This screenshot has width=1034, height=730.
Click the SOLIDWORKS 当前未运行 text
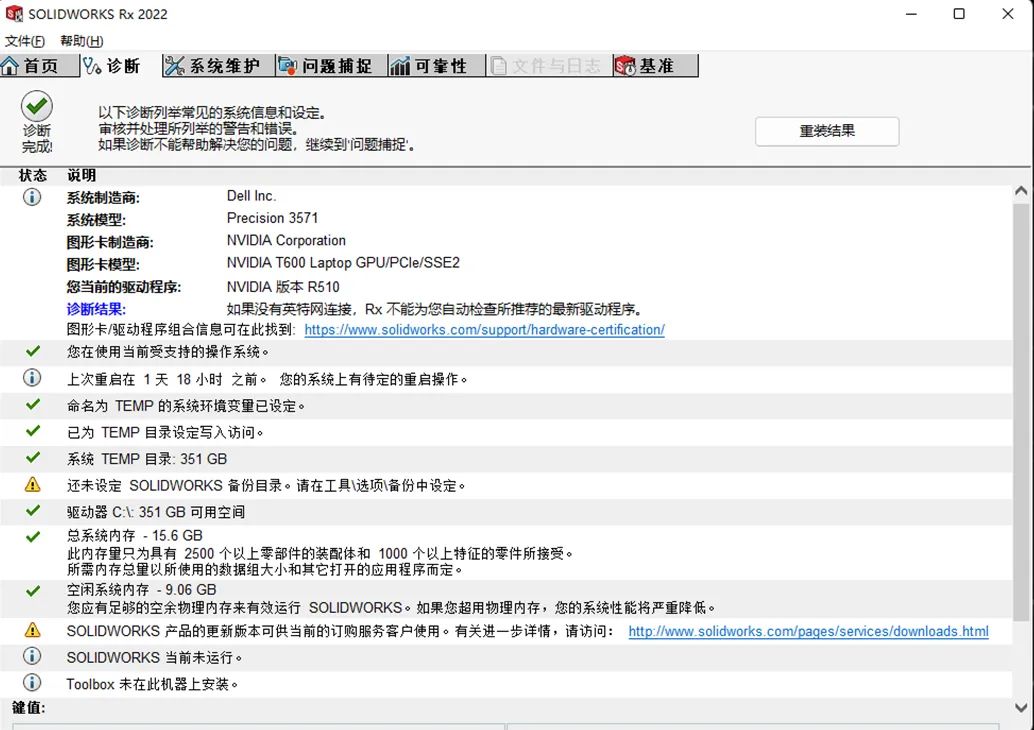click(x=155, y=658)
